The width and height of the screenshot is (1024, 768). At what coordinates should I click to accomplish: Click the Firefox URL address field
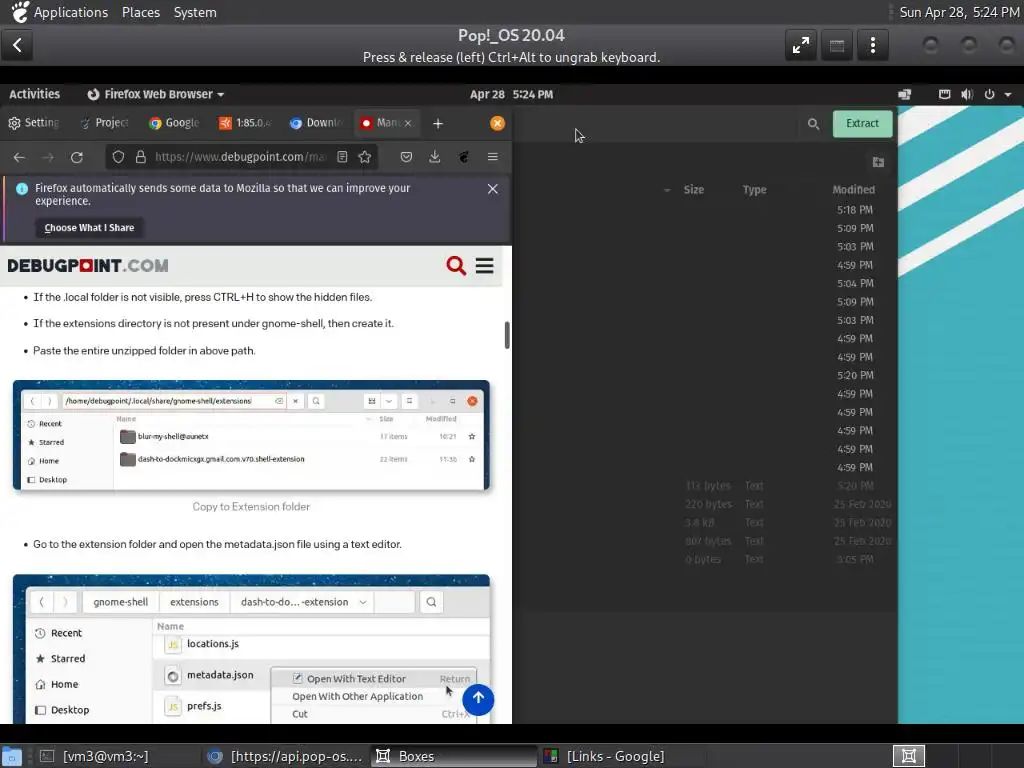[240, 157]
